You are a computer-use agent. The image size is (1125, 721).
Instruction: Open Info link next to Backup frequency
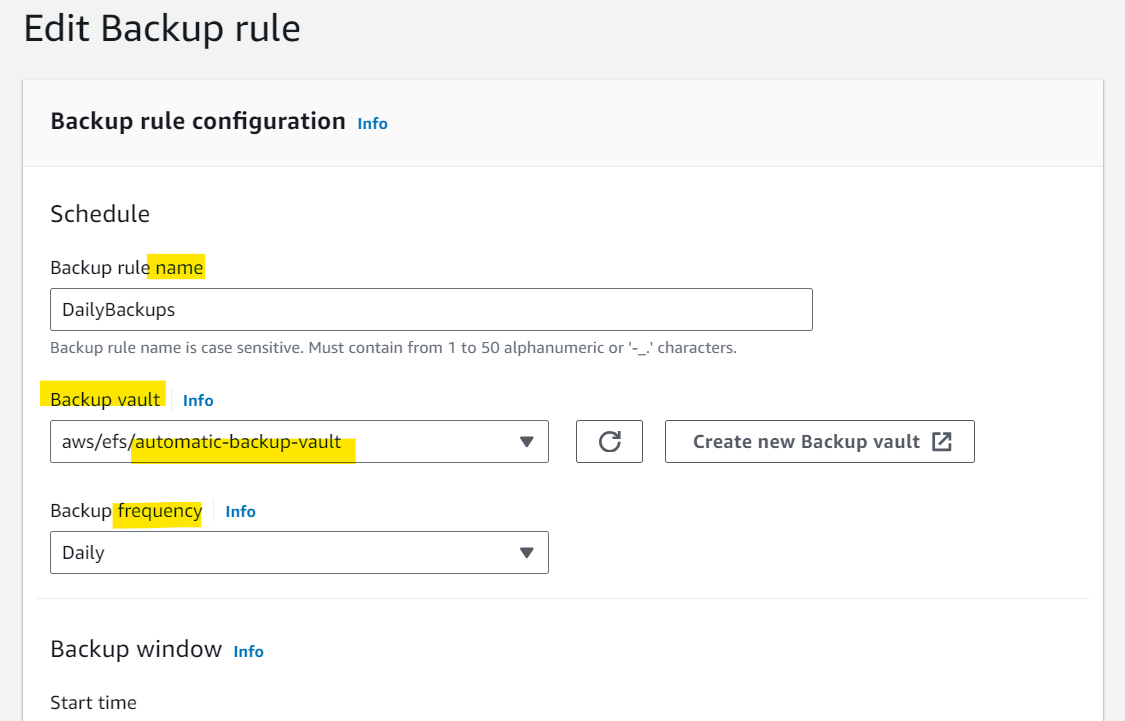[x=240, y=512]
